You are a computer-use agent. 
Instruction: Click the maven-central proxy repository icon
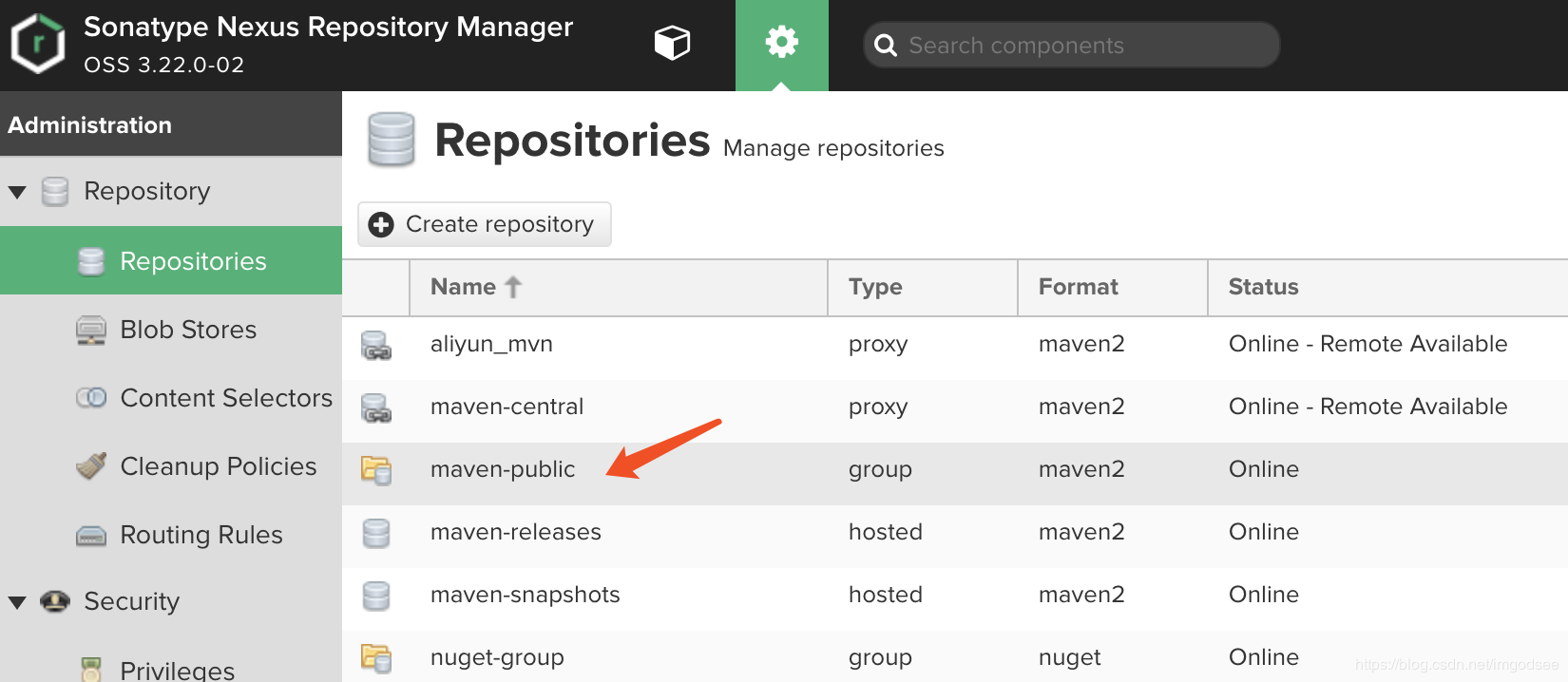tap(376, 407)
